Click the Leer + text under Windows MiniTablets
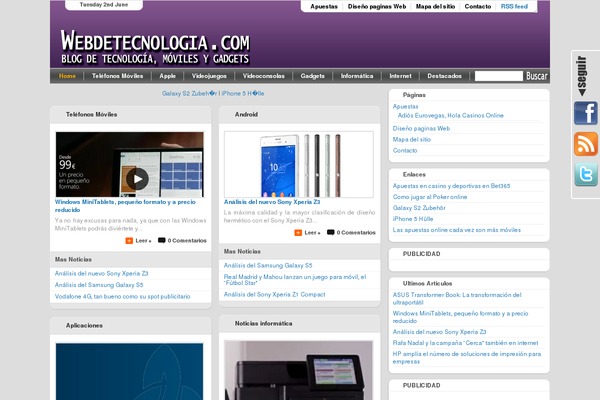This screenshot has height=400, width=600. tap(143, 241)
